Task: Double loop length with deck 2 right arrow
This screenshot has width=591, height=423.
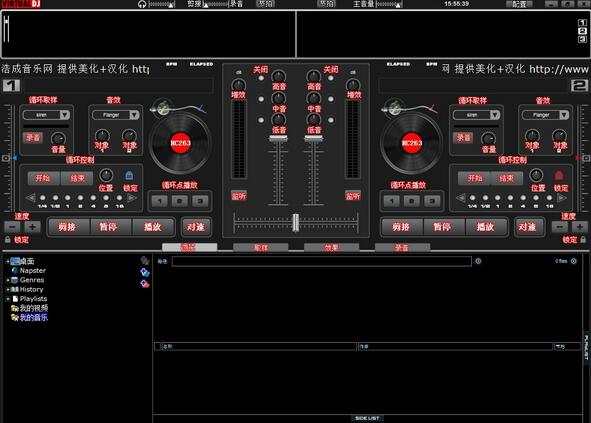Action: (x=562, y=198)
